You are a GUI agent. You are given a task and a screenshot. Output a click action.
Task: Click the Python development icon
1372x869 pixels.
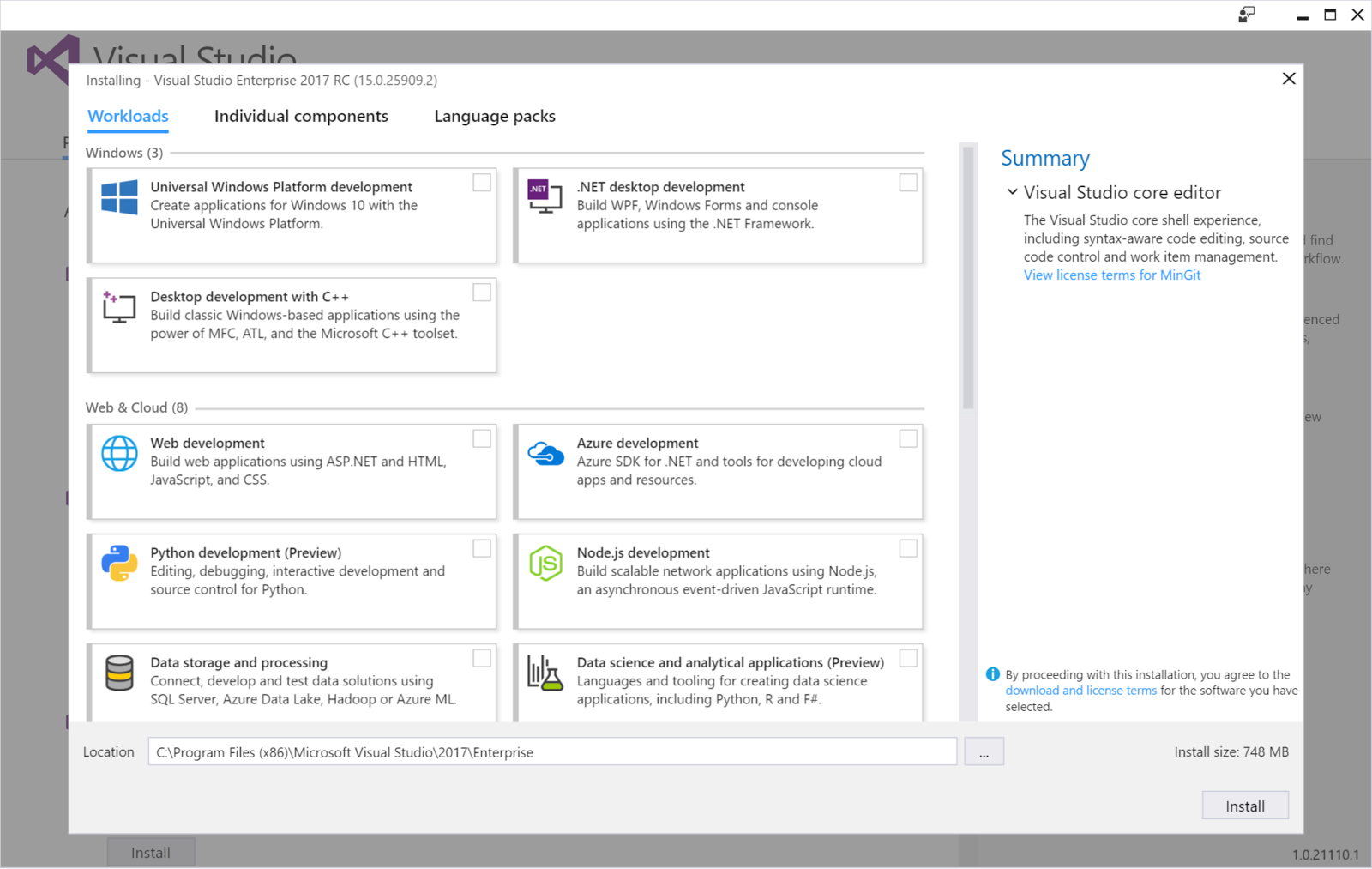[x=119, y=565]
